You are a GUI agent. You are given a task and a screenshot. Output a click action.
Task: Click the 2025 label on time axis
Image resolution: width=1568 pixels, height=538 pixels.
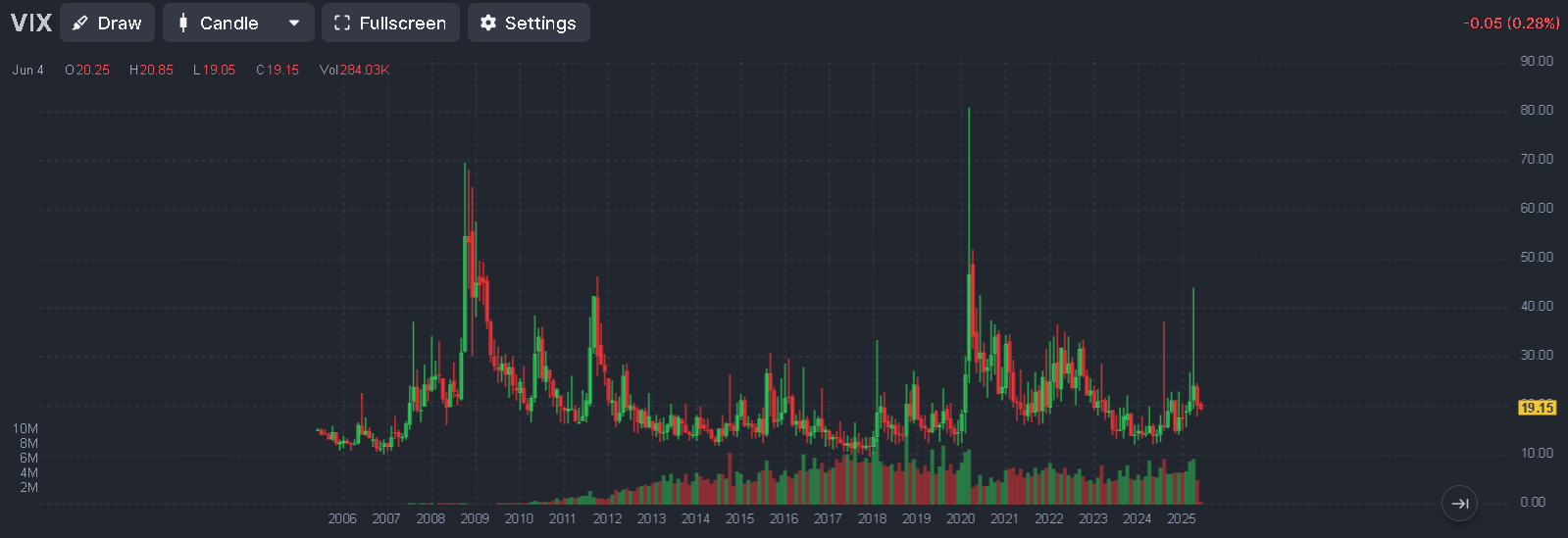(x=1181, y=518)
